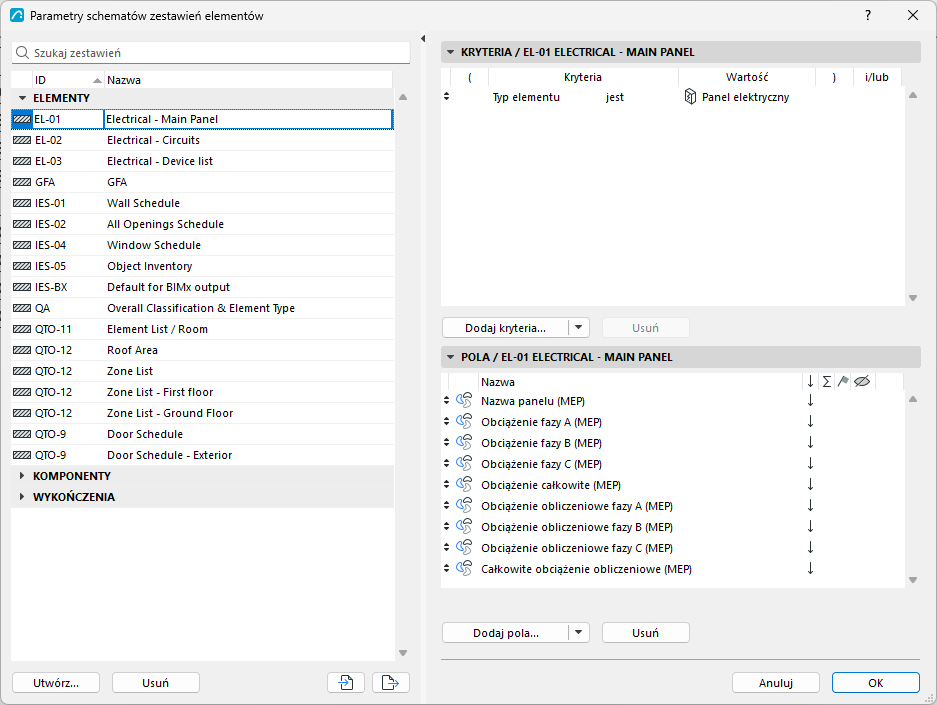The image size is (937, 705).
Task: Select the Electrical - Circuits schedule
Action: coord(203,140)
